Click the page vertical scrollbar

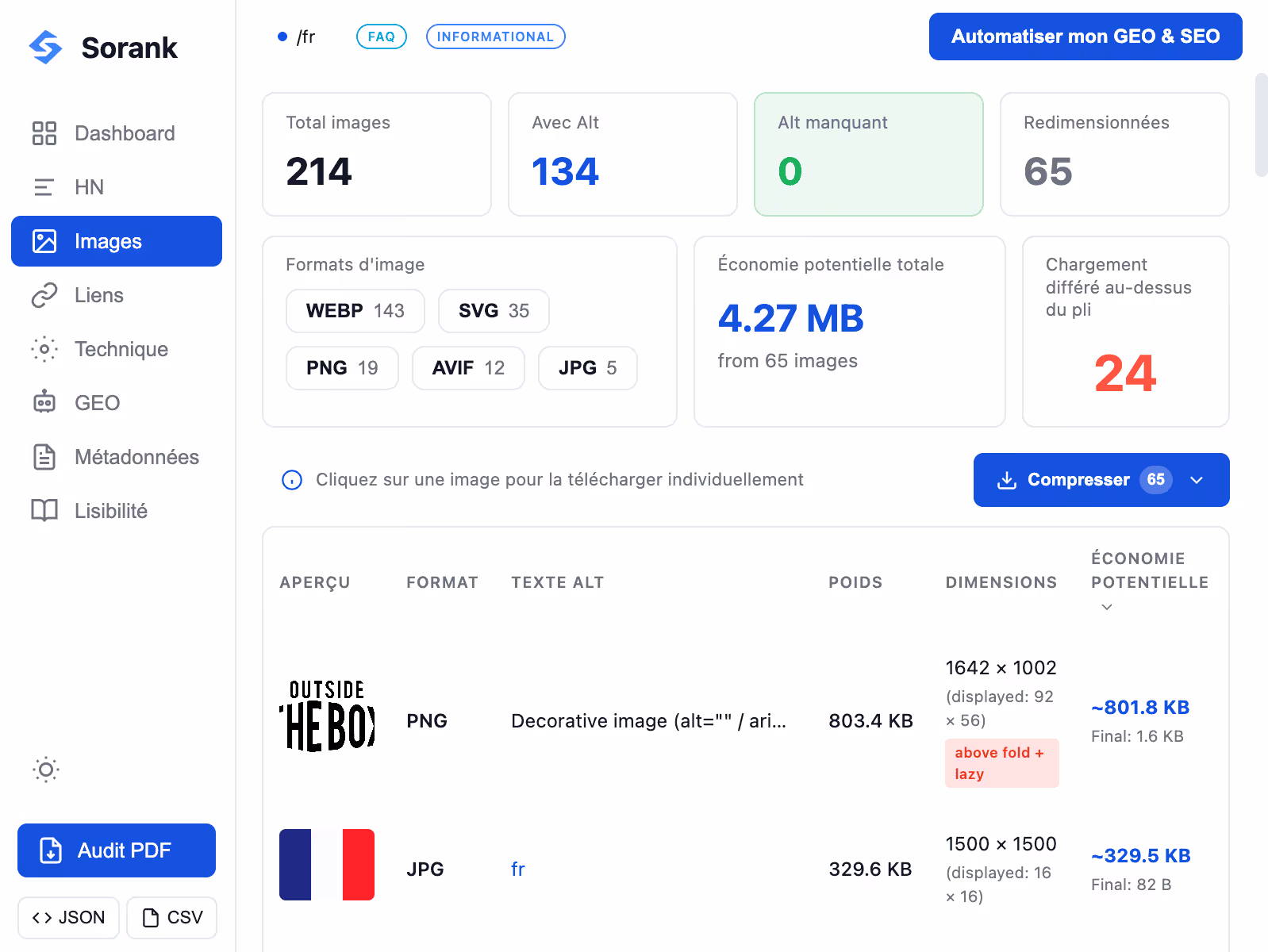click(1261, 125)
